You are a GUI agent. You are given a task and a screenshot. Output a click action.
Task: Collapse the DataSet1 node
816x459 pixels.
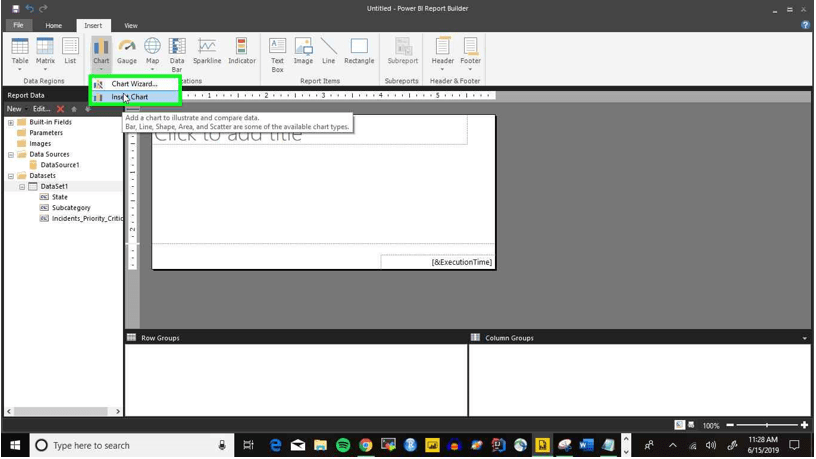tap(22, 187)
